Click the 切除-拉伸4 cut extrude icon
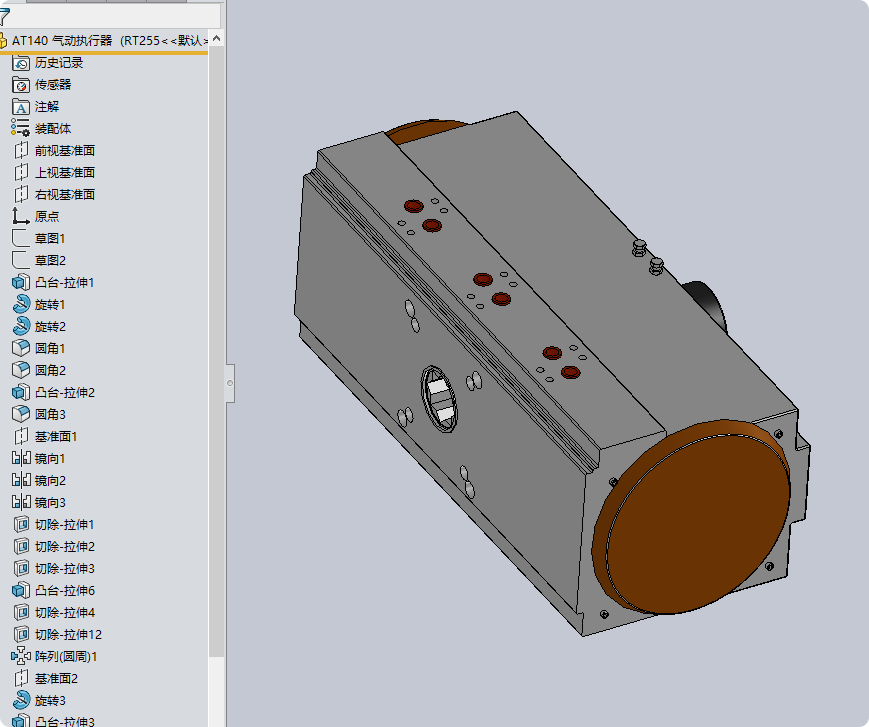Image resolution: width=869 pixels, height=727 pixels. click(x=21, y=612)
